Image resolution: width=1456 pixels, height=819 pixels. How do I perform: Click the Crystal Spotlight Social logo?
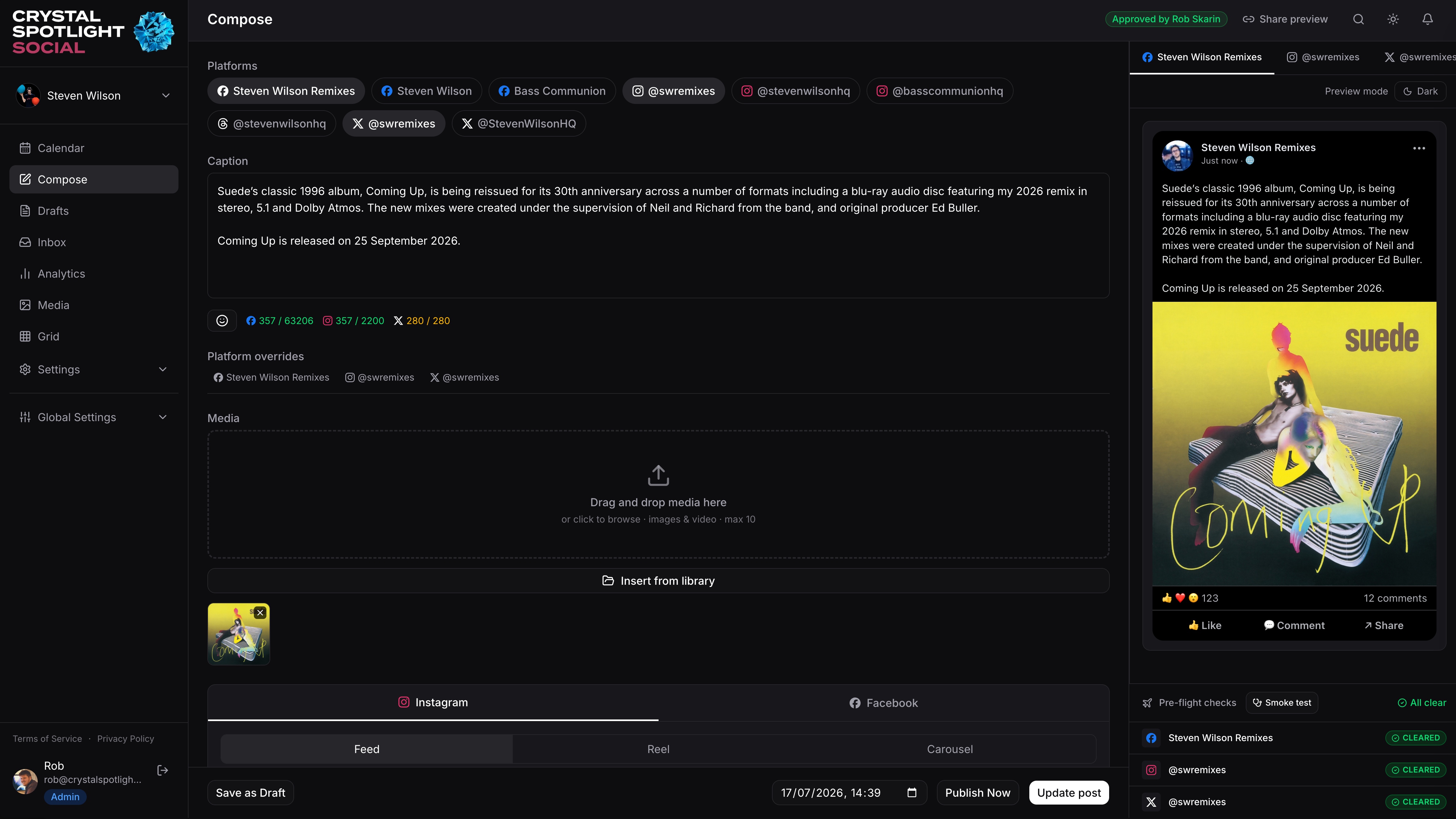93,32
